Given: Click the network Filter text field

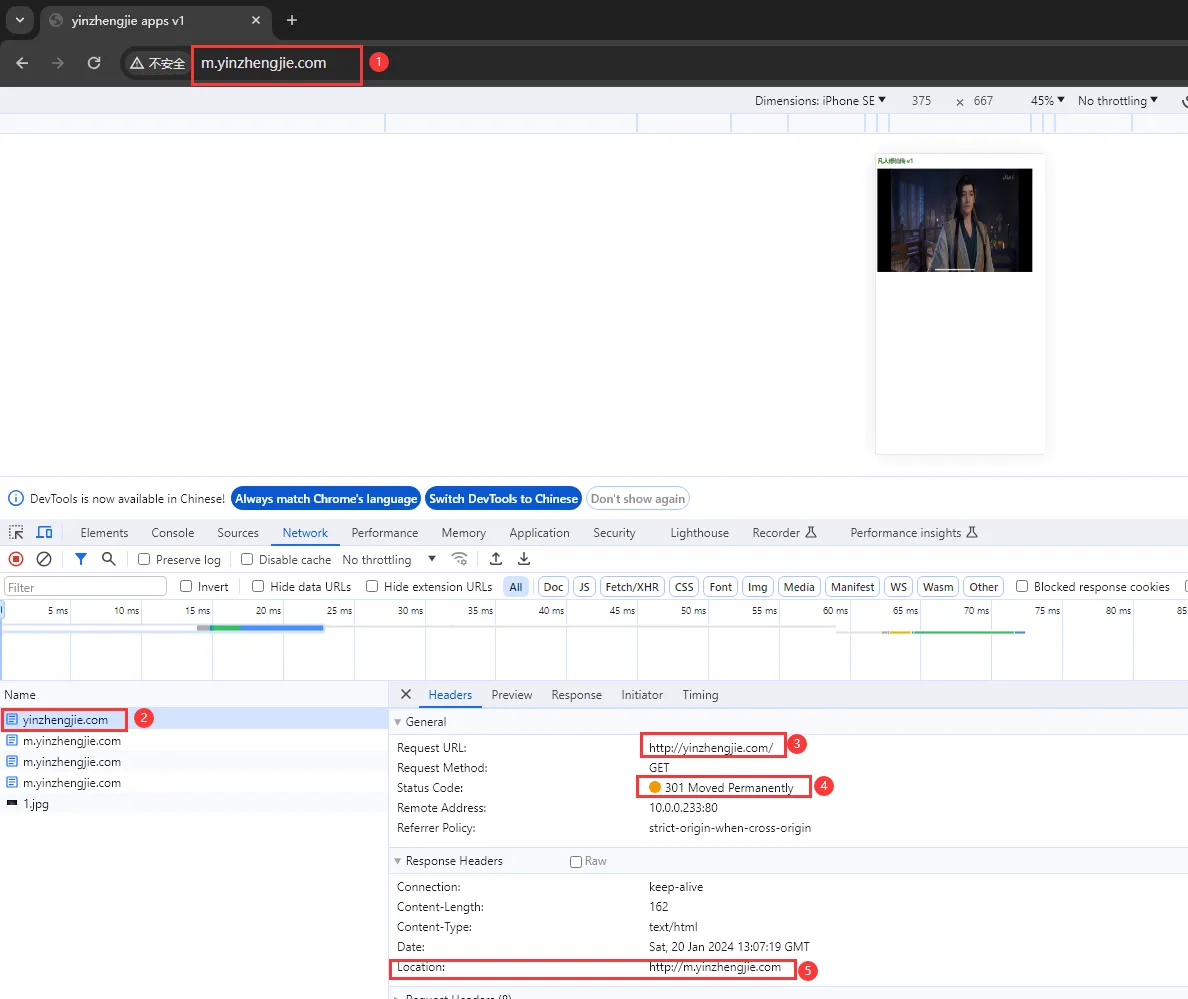Looking at the screenshot, I should [x=86, y=587].
